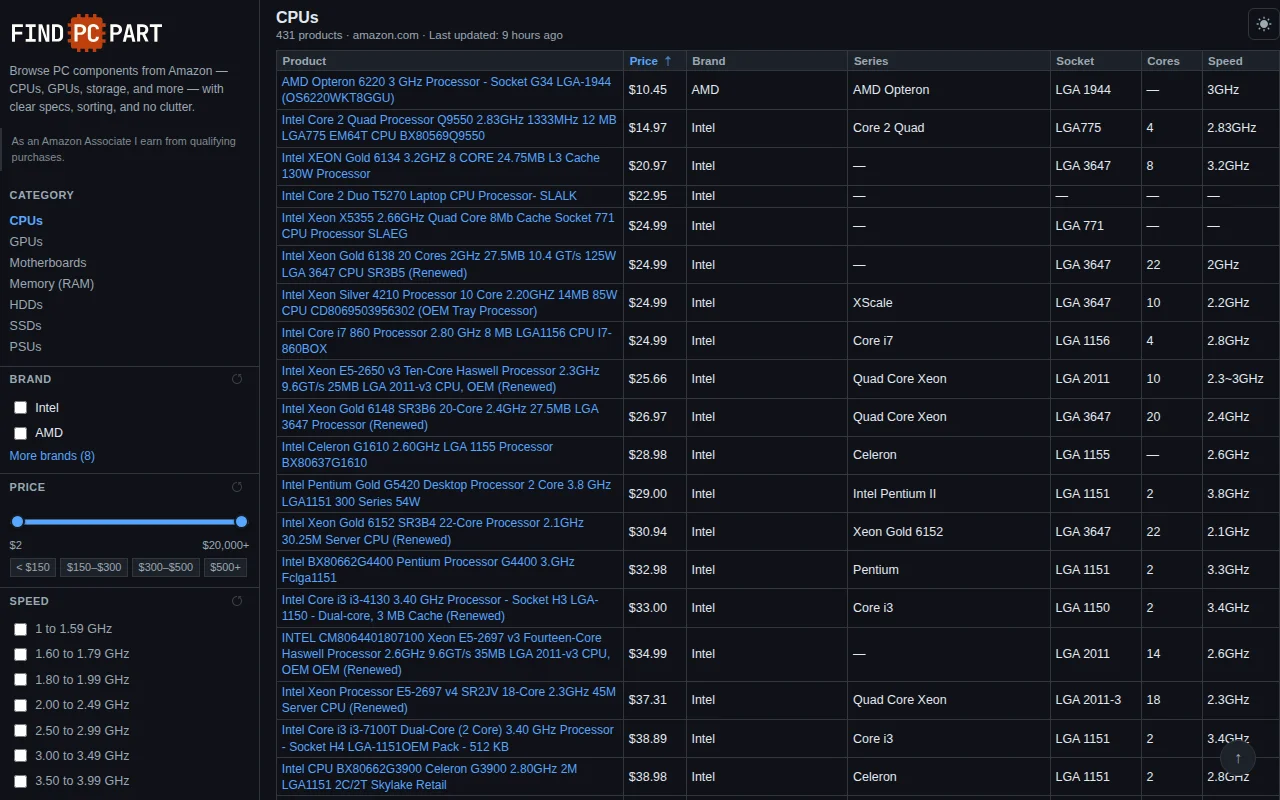Open the Pentium Processor G4400 link

point(428,570)
